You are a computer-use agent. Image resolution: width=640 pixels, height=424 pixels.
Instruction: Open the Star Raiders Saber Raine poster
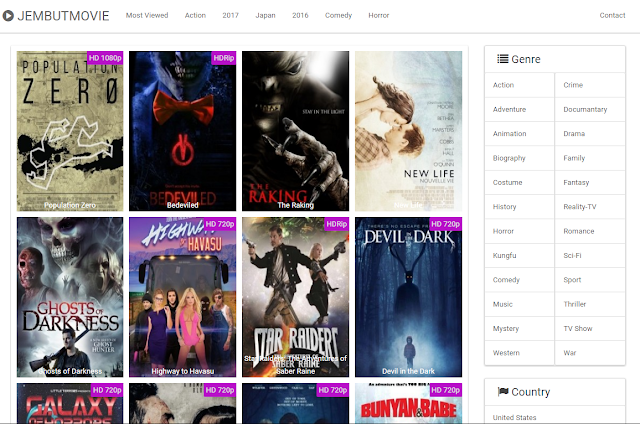click(296, 297)
